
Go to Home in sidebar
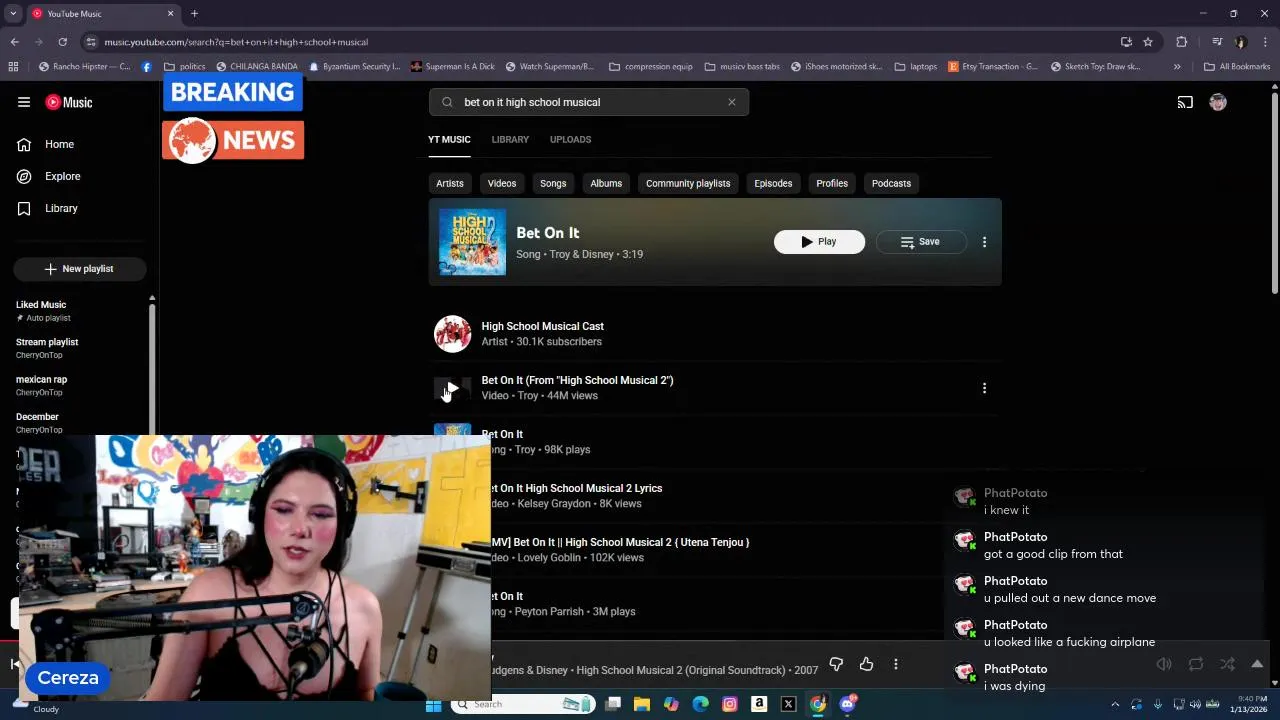point(59,144)
